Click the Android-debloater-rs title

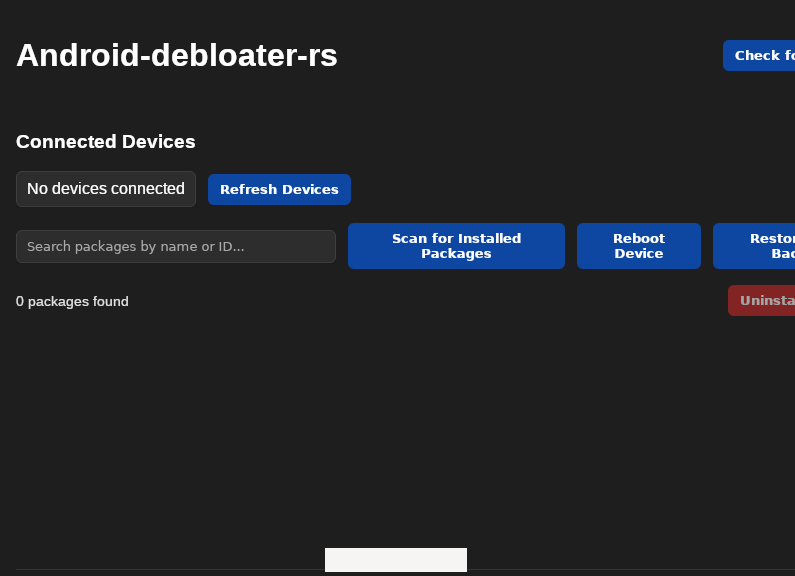[x=177, y=55]
